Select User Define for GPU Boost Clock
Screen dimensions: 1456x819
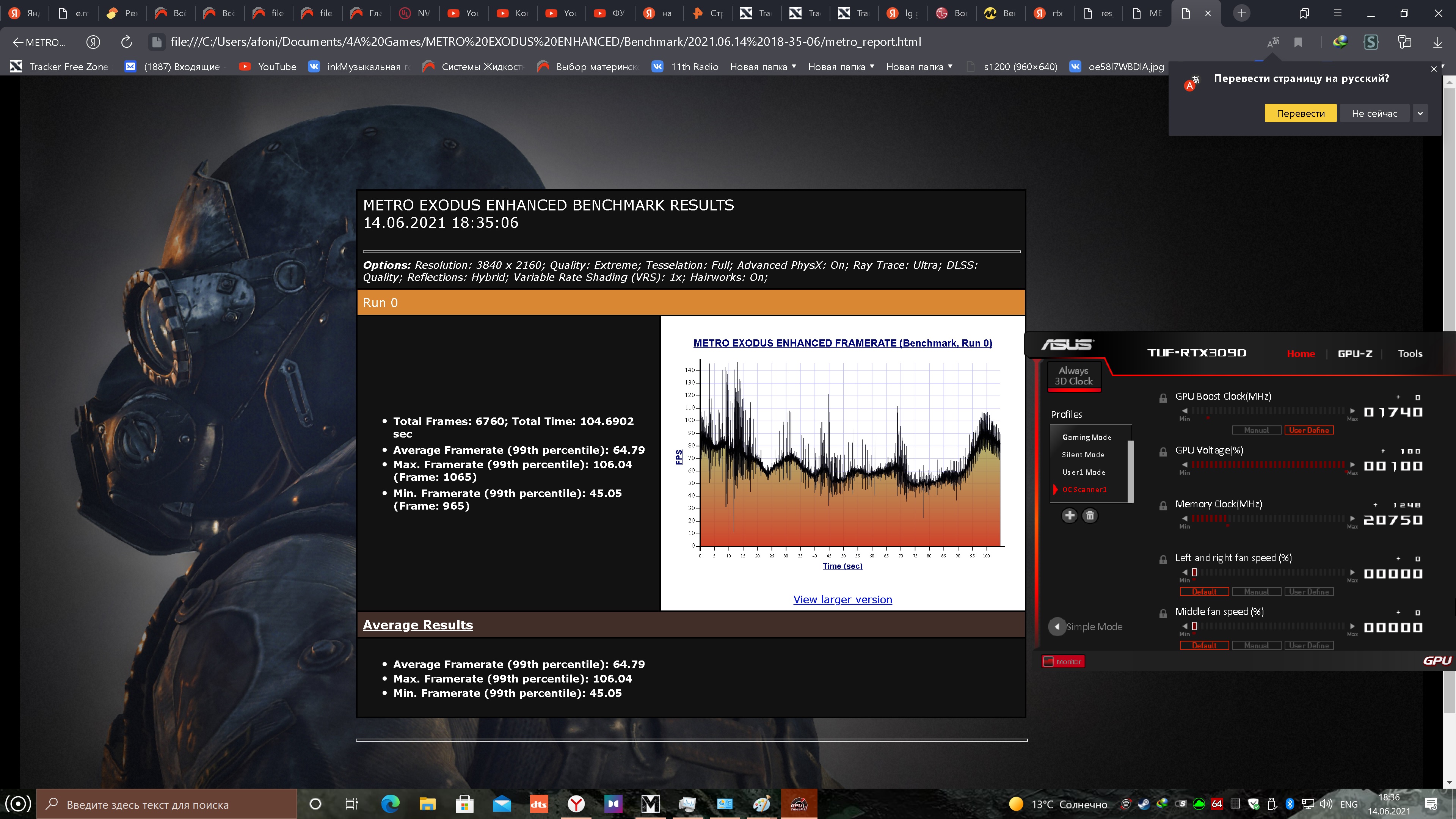tap(1309, 430)
